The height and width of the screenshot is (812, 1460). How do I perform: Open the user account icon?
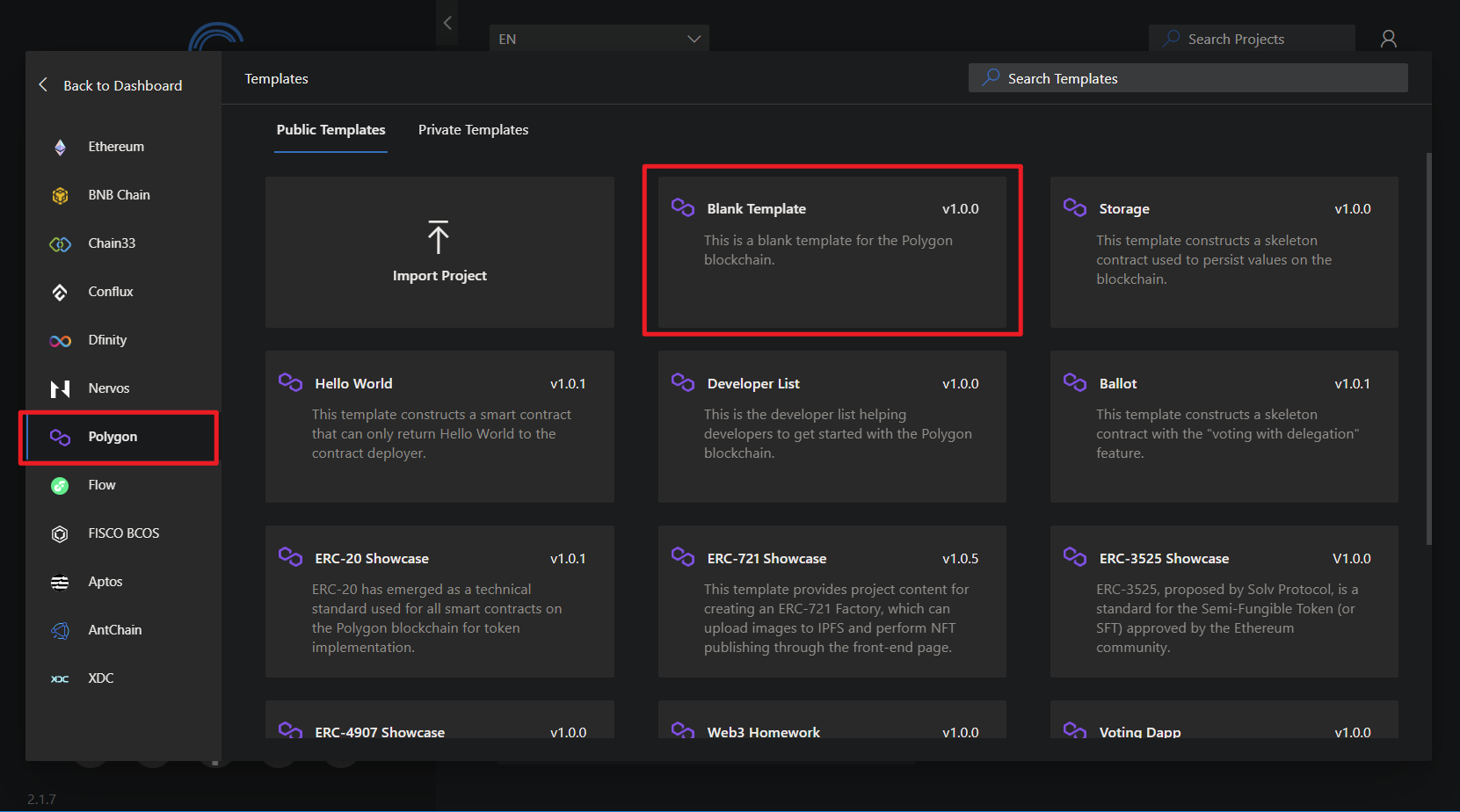pos(1389,39)
